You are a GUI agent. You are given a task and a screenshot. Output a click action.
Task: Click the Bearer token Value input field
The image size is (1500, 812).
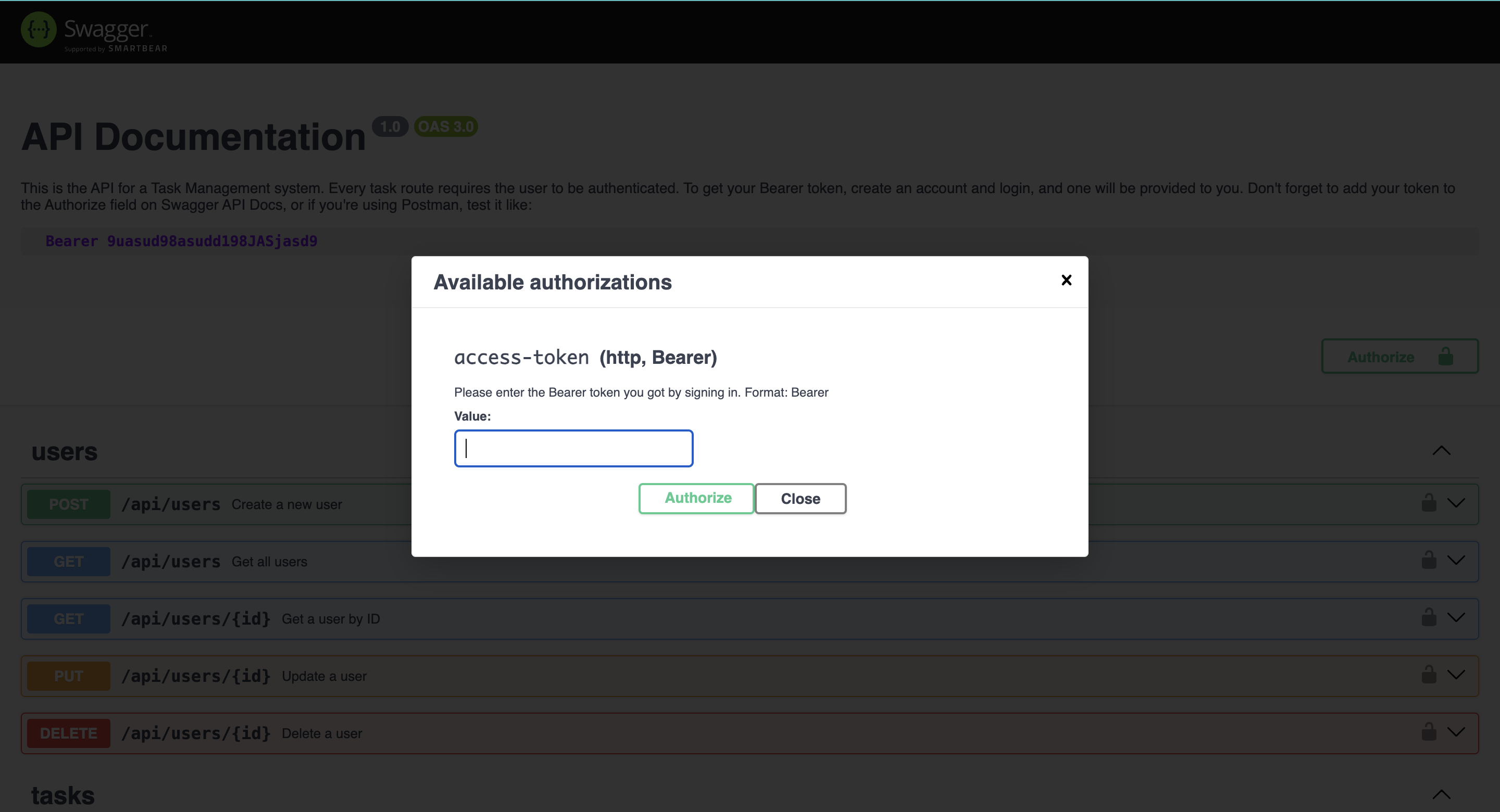pyautogui.click(x=574, y=448)
